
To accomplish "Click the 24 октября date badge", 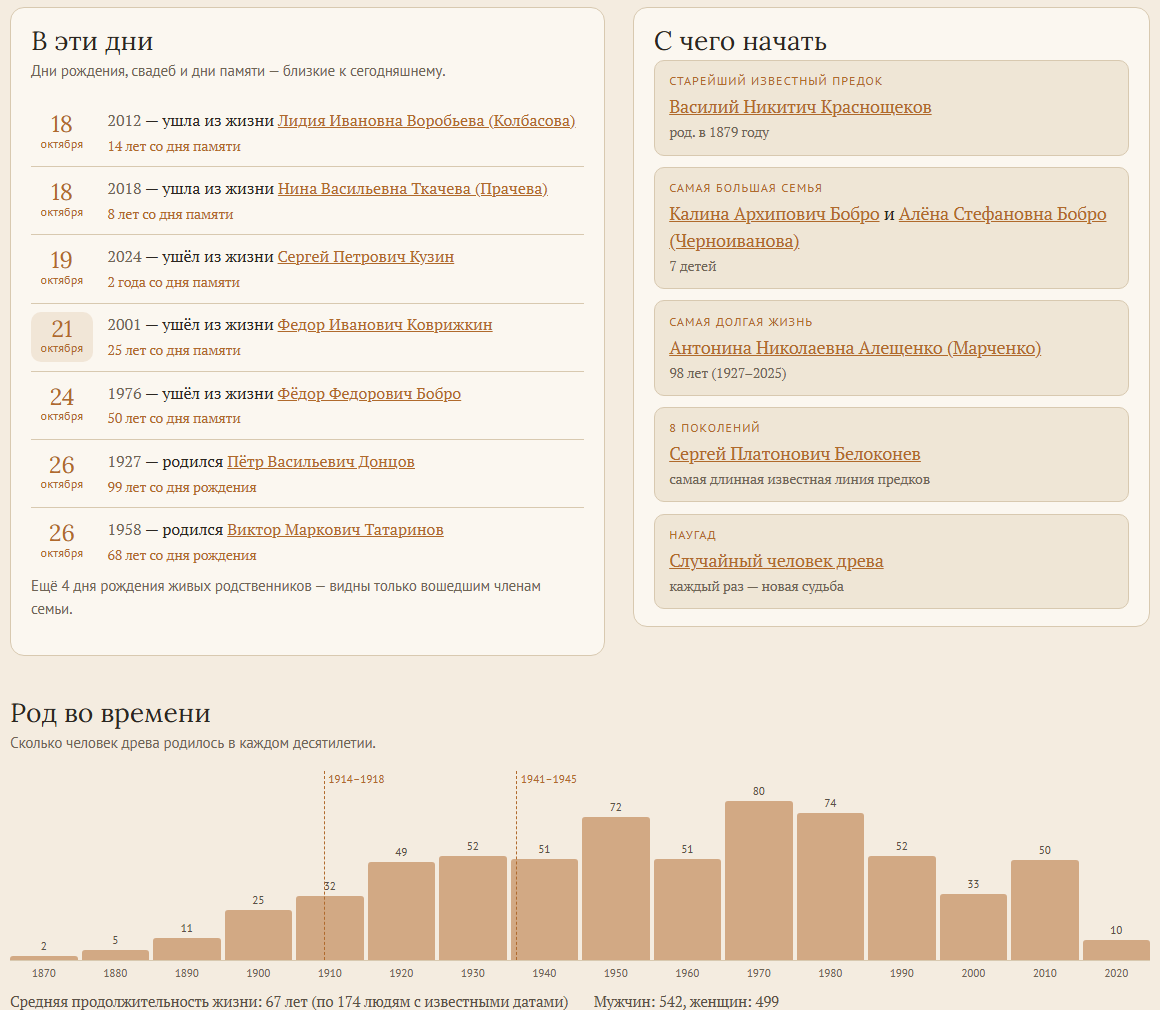I will [61, 405].
